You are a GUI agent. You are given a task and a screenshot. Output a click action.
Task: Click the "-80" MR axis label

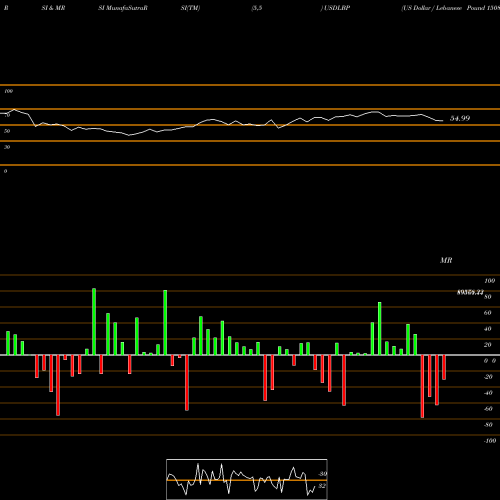[488, 425]
